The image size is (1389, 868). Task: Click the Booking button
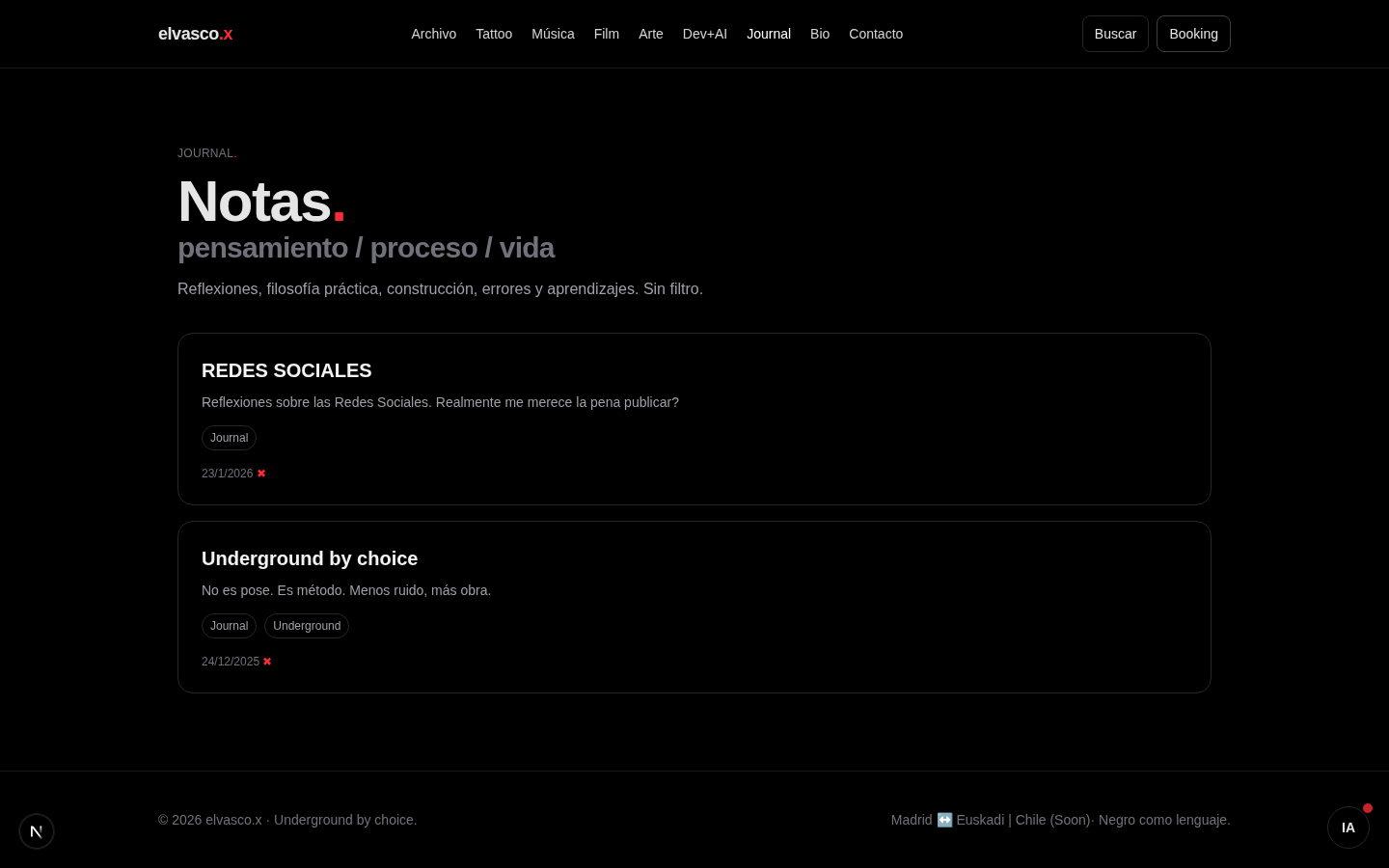coord(1193,34)
